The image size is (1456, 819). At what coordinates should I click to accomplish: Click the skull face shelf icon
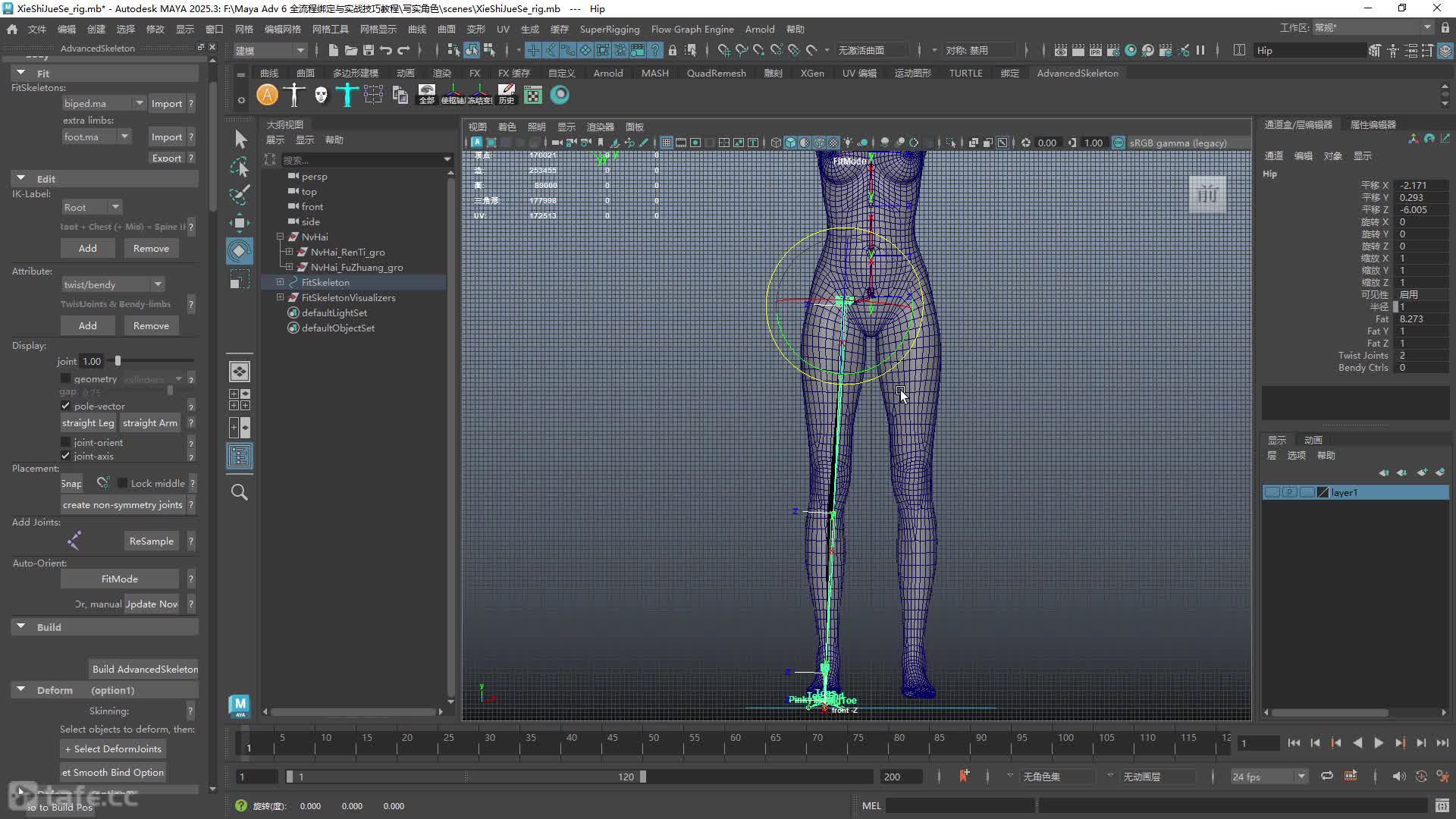(321, 95)
